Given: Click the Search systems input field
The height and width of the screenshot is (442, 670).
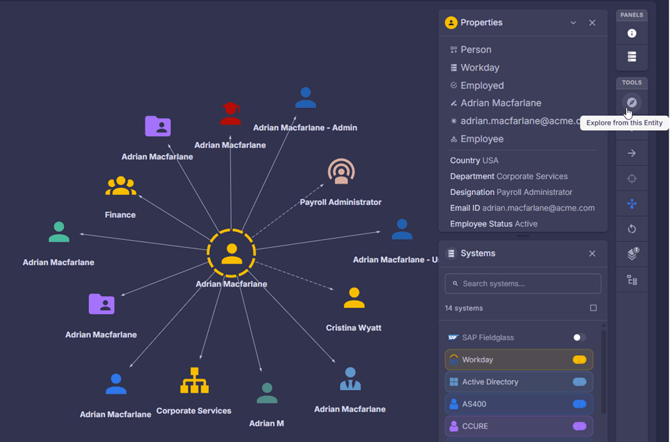Looking at the screenshot, I should click(523, 284).
